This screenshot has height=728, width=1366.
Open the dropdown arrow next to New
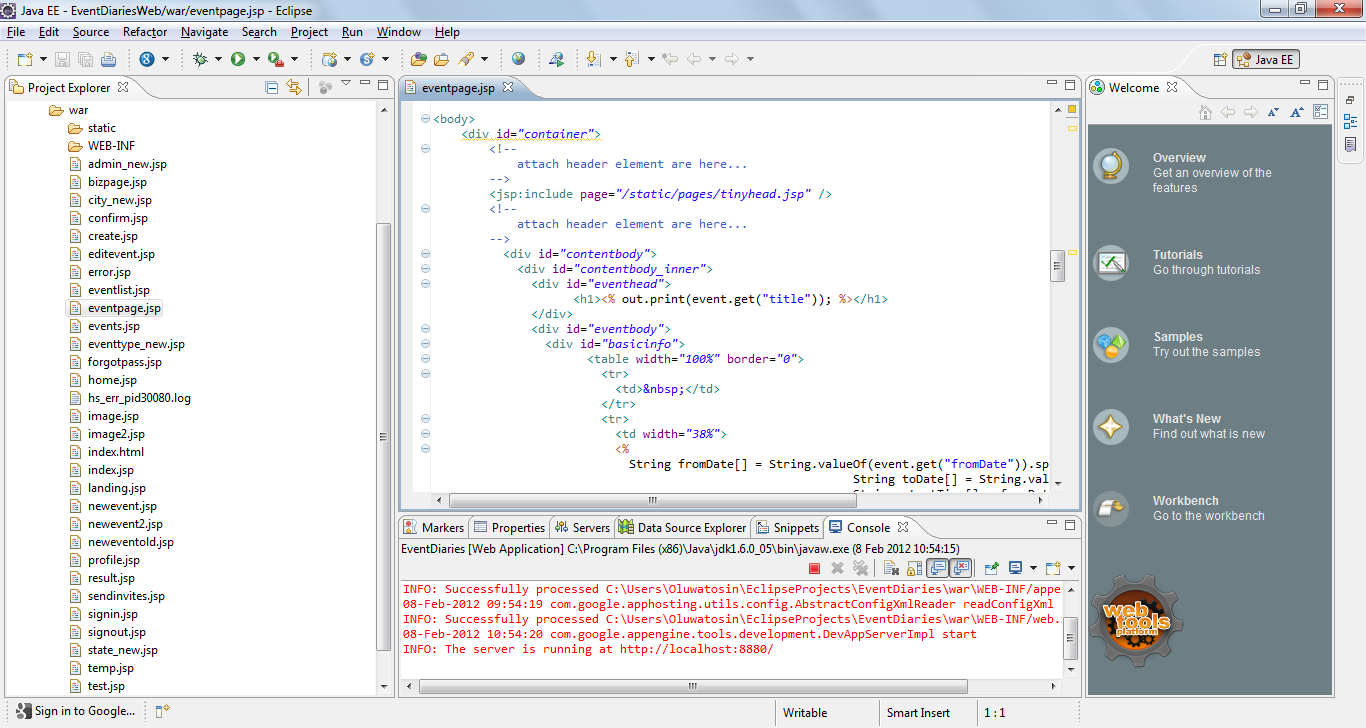(42, 59)
